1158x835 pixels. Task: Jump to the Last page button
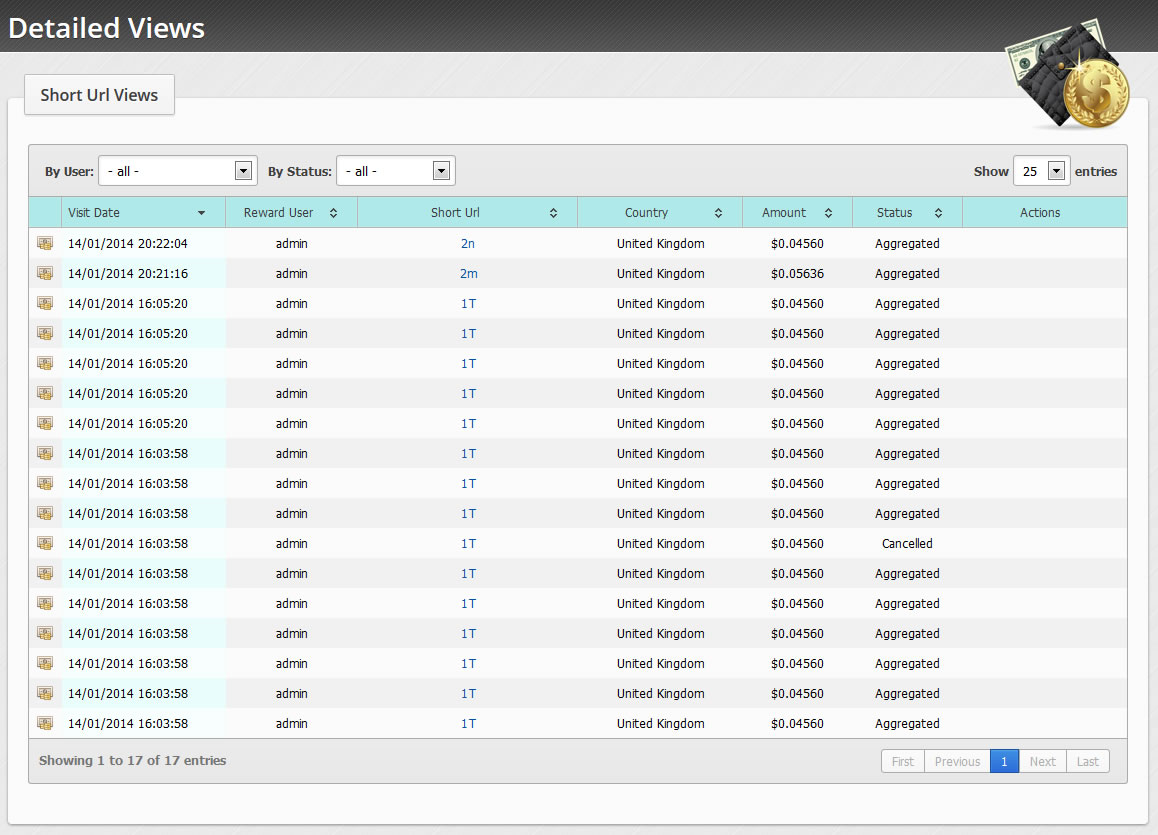pos(1087,761)
